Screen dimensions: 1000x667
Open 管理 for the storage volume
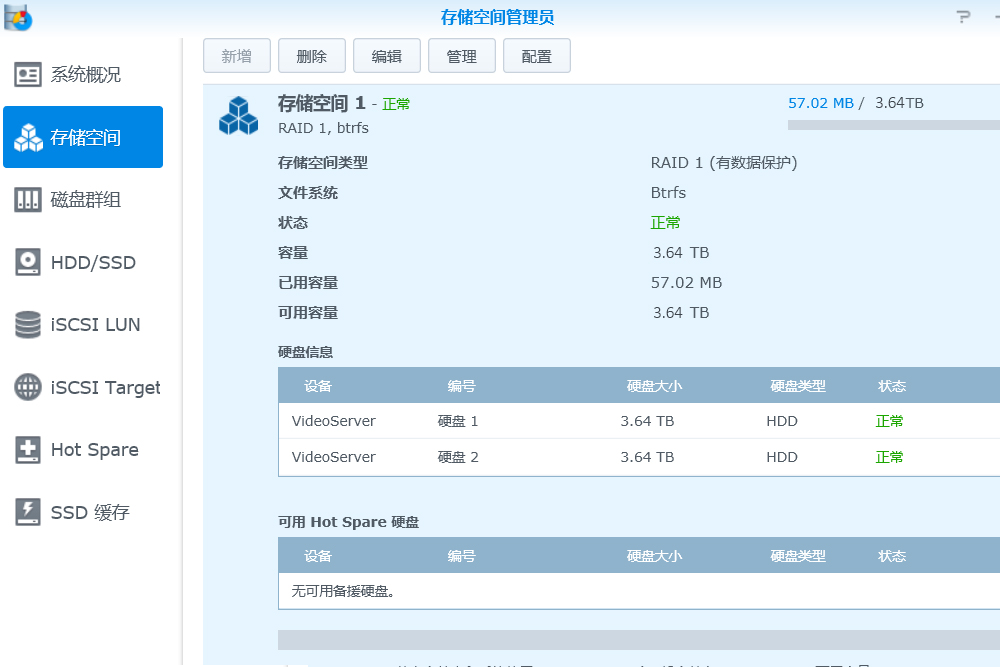click(x=461, y=55)
